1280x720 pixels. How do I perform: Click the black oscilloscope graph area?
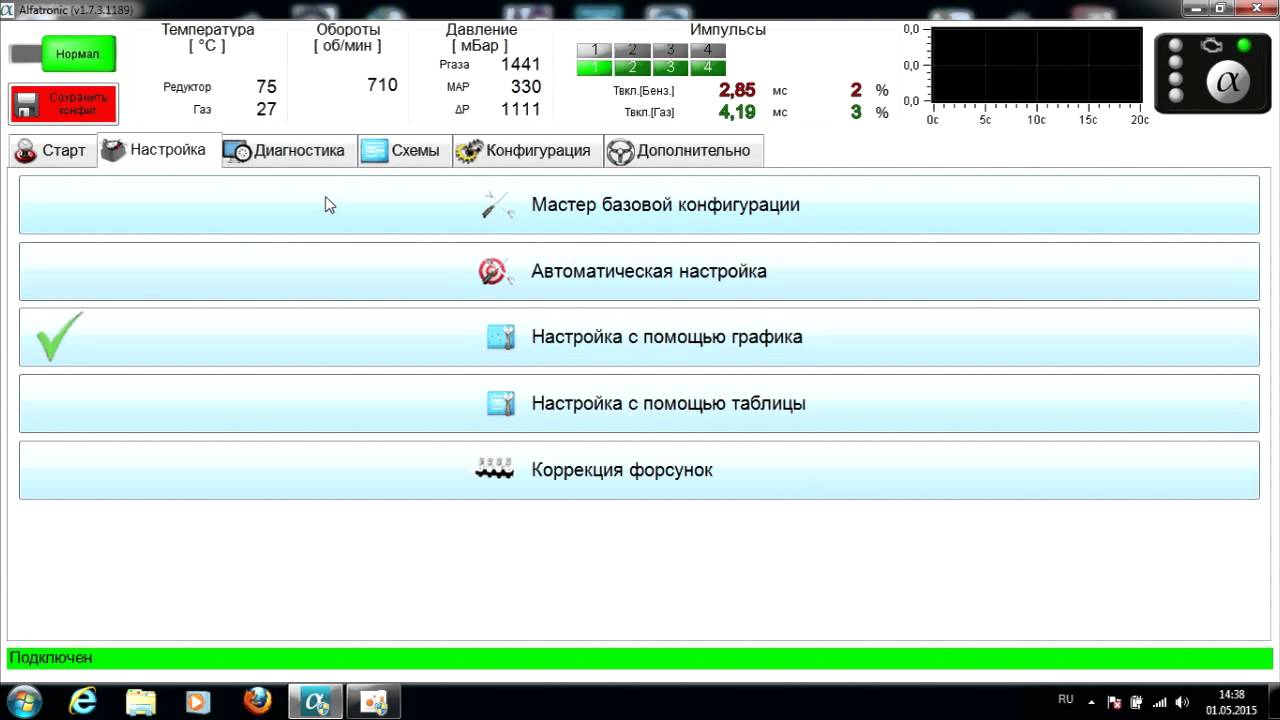1037,66
